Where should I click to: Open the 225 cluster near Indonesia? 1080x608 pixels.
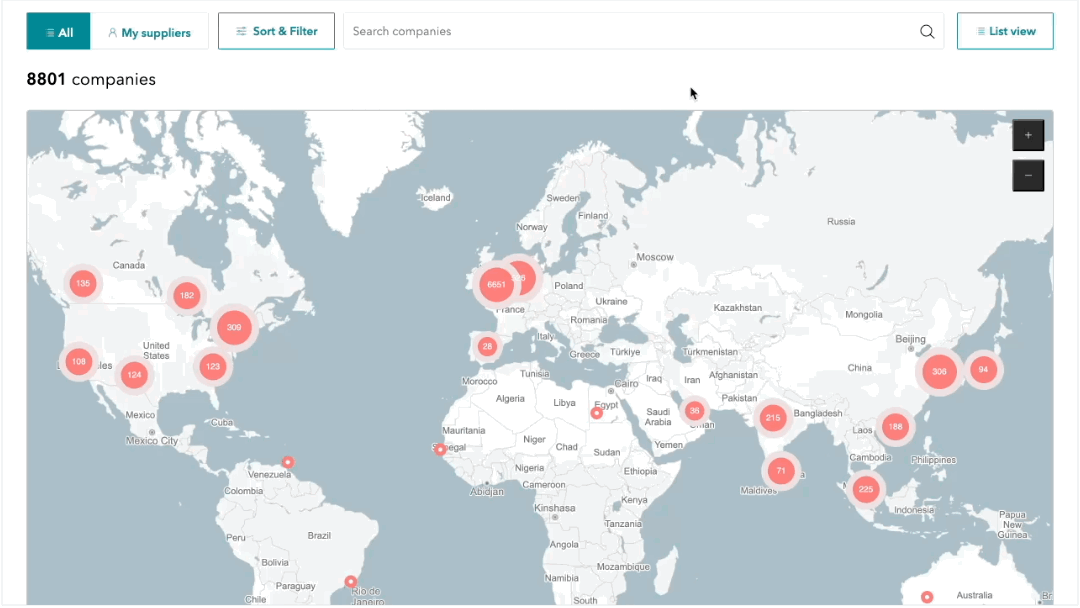(866, 490)
